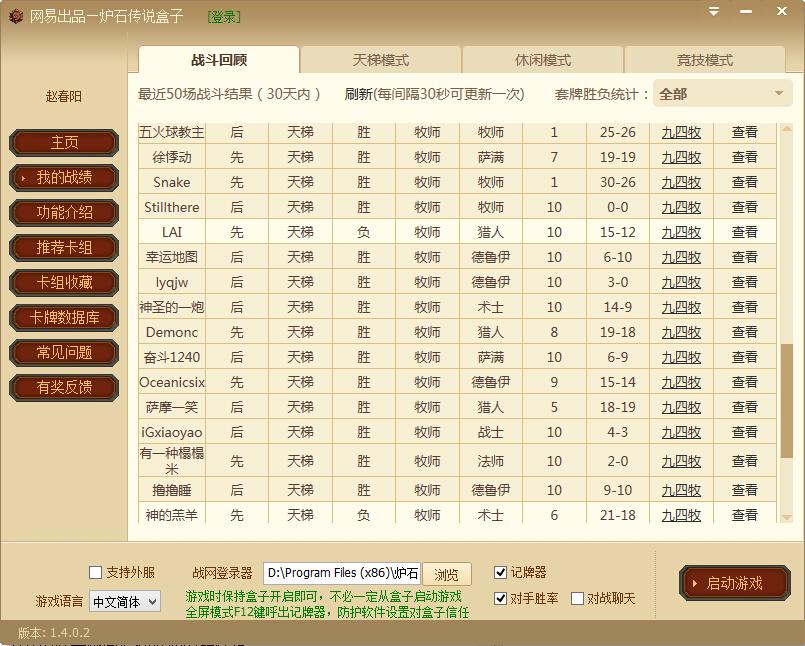
Task: Open 九四牧 deck link in Demonc row
Action: pyautogui.click(x=681, y=332)
